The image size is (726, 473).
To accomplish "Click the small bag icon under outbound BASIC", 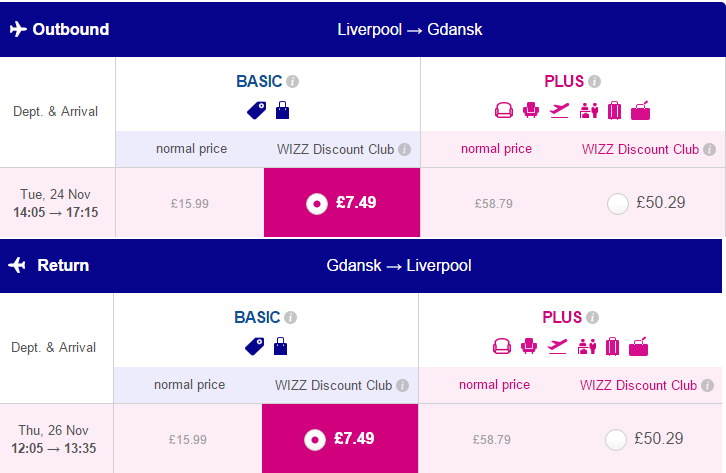I will click(x=282, y=111).
